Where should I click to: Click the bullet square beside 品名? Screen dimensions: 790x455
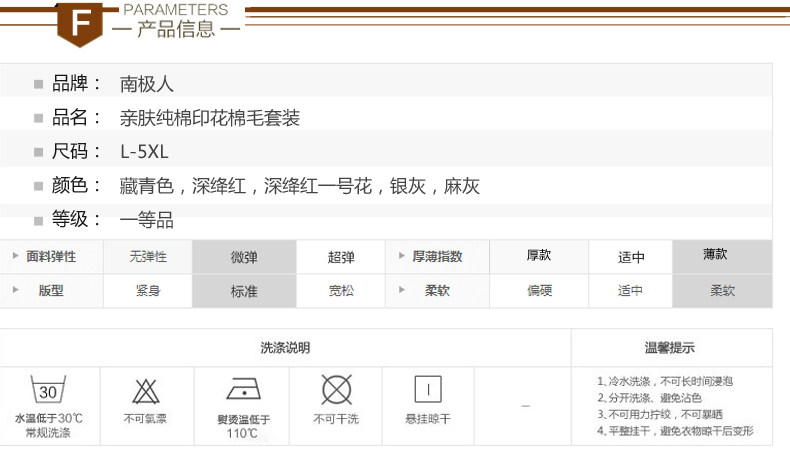(38, 118)
